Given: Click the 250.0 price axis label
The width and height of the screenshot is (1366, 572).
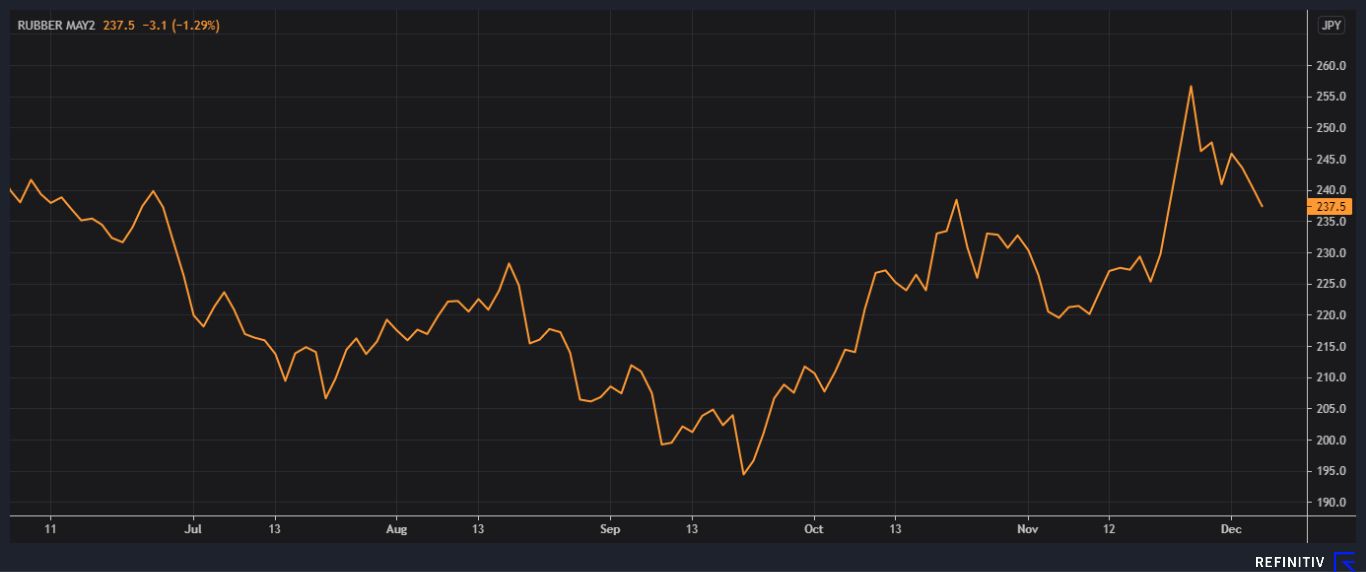Looking at the screenshot, I should click(x=1329, y=128).
